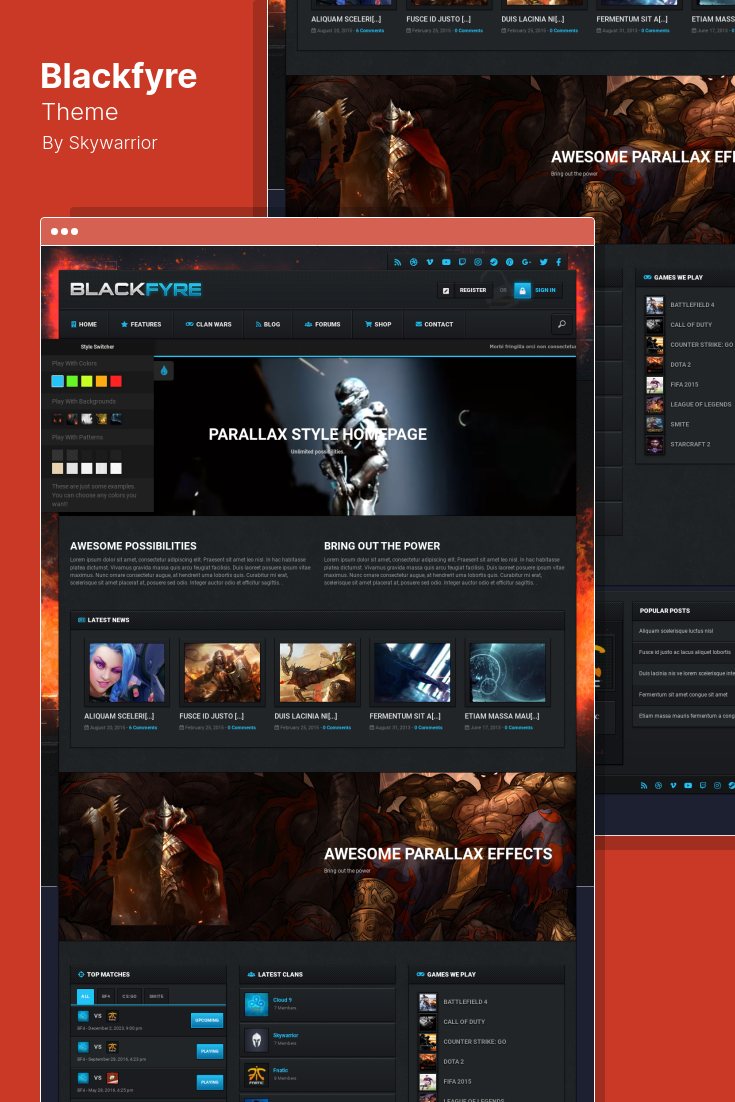Open the Google Plus icon in the header

(x=526, y=262)
